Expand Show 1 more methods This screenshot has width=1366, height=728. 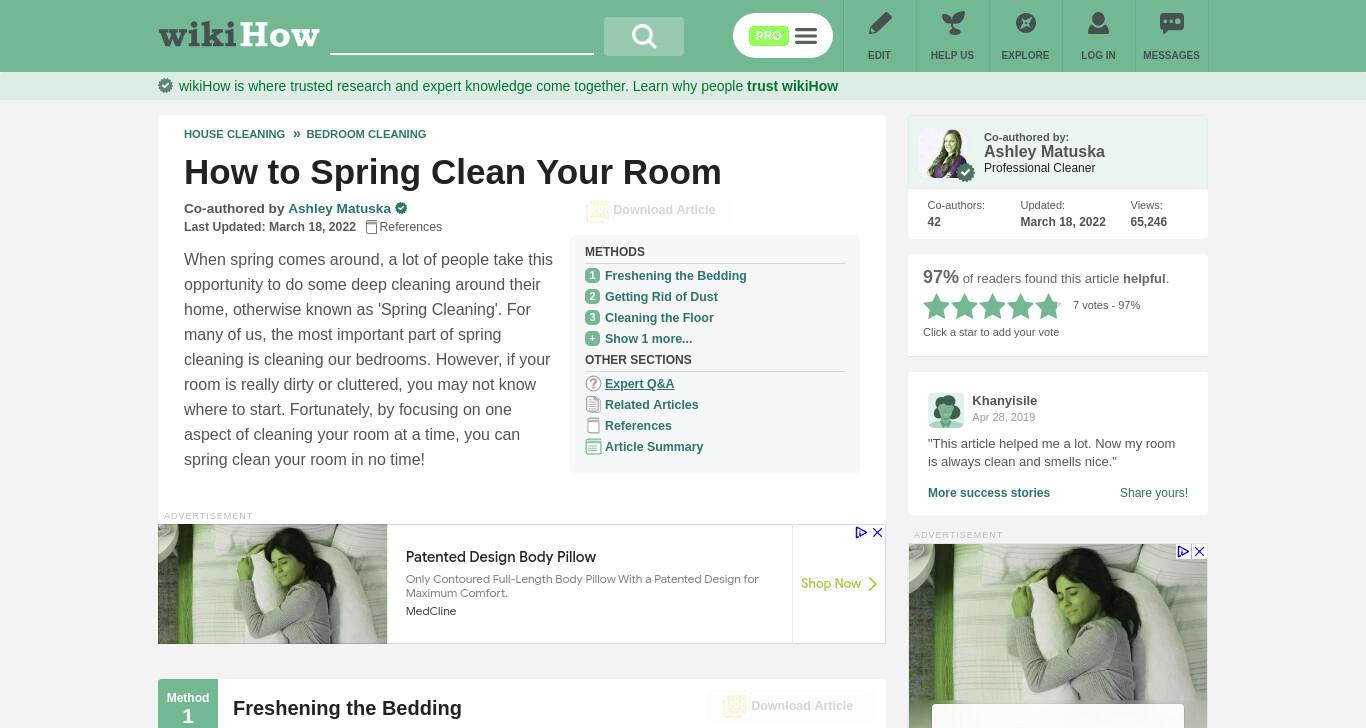point(648,339)
